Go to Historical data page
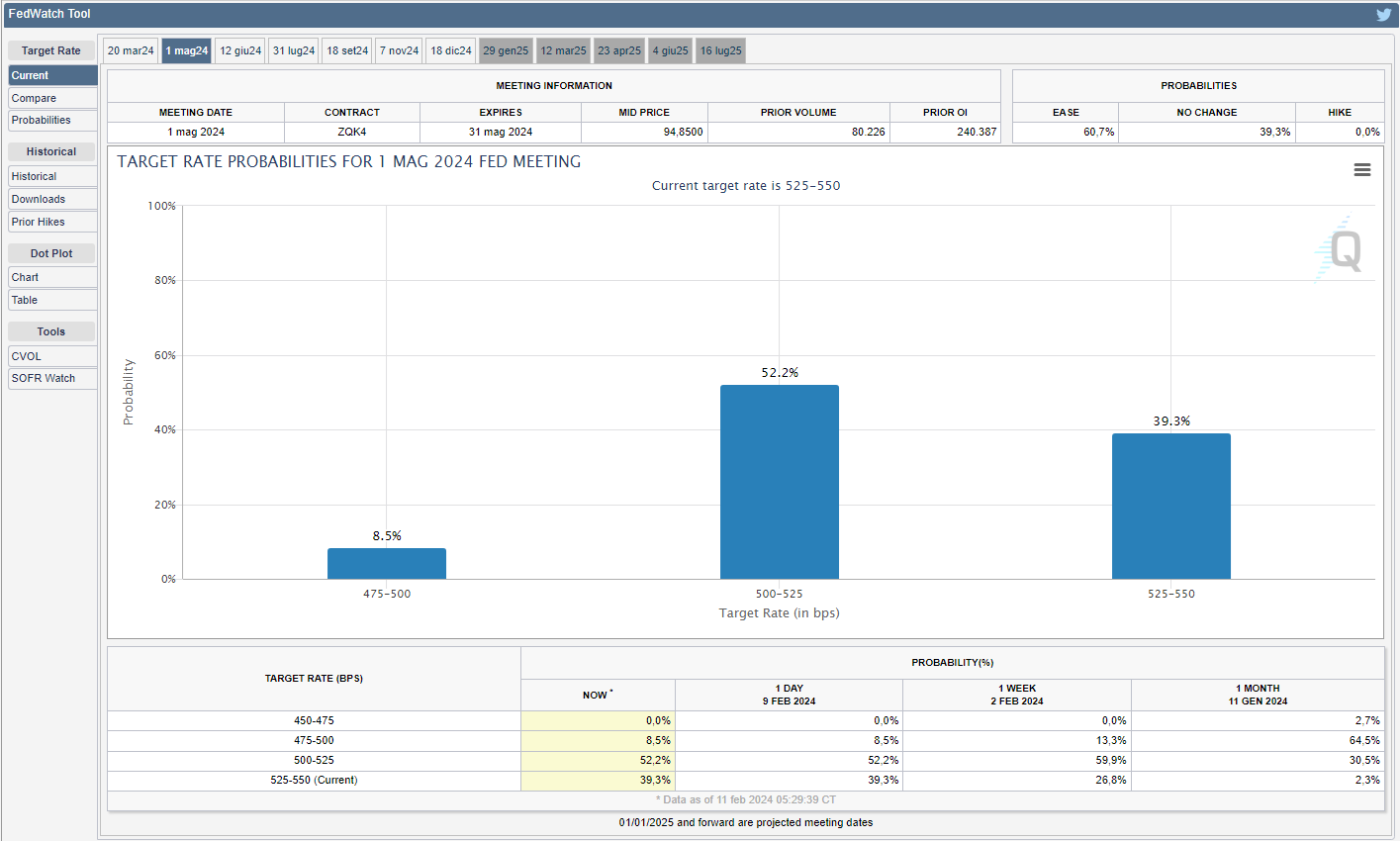This screenshot has height=841, width=1400. click(52, 176)
